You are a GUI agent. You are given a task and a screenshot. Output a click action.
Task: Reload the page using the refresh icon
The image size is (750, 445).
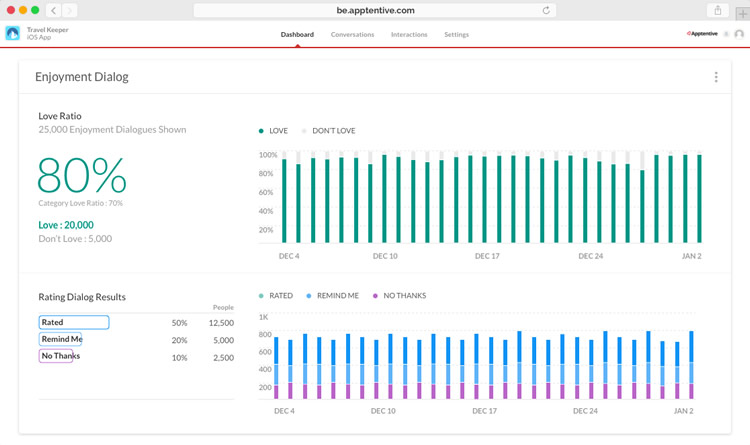pos(546,10)
